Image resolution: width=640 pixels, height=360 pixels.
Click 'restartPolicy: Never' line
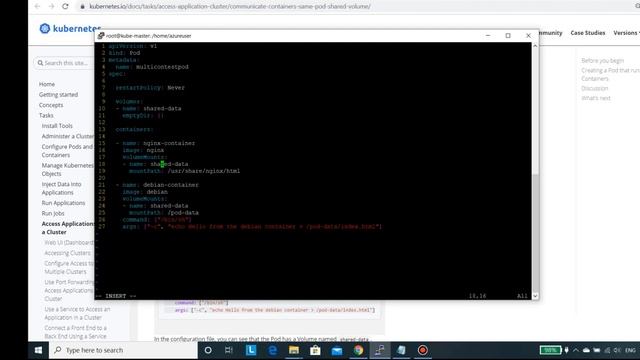pyautogui.click(x=150, y=88)
